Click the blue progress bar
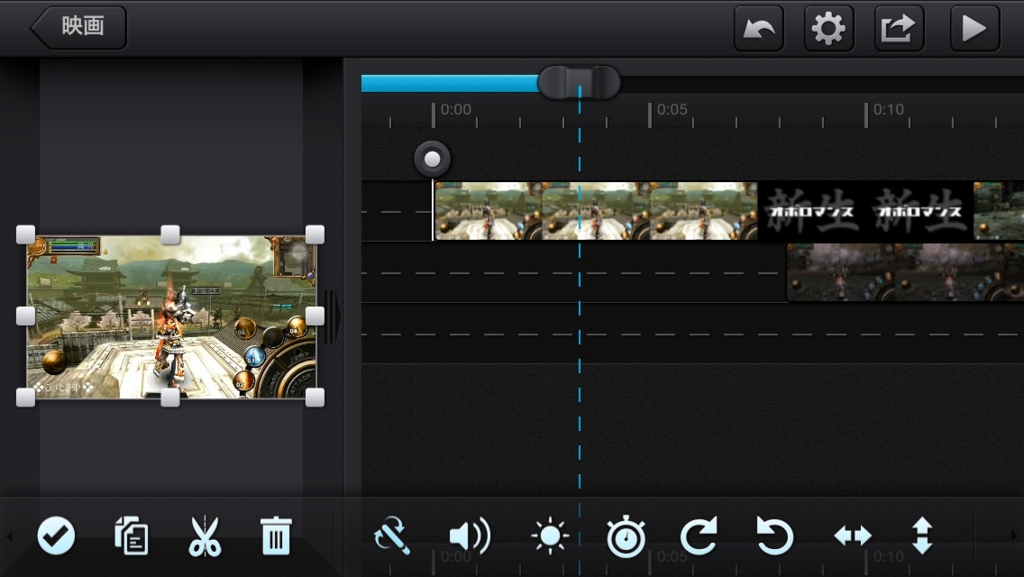The image size is (1024, 577). tap(449, 83)
